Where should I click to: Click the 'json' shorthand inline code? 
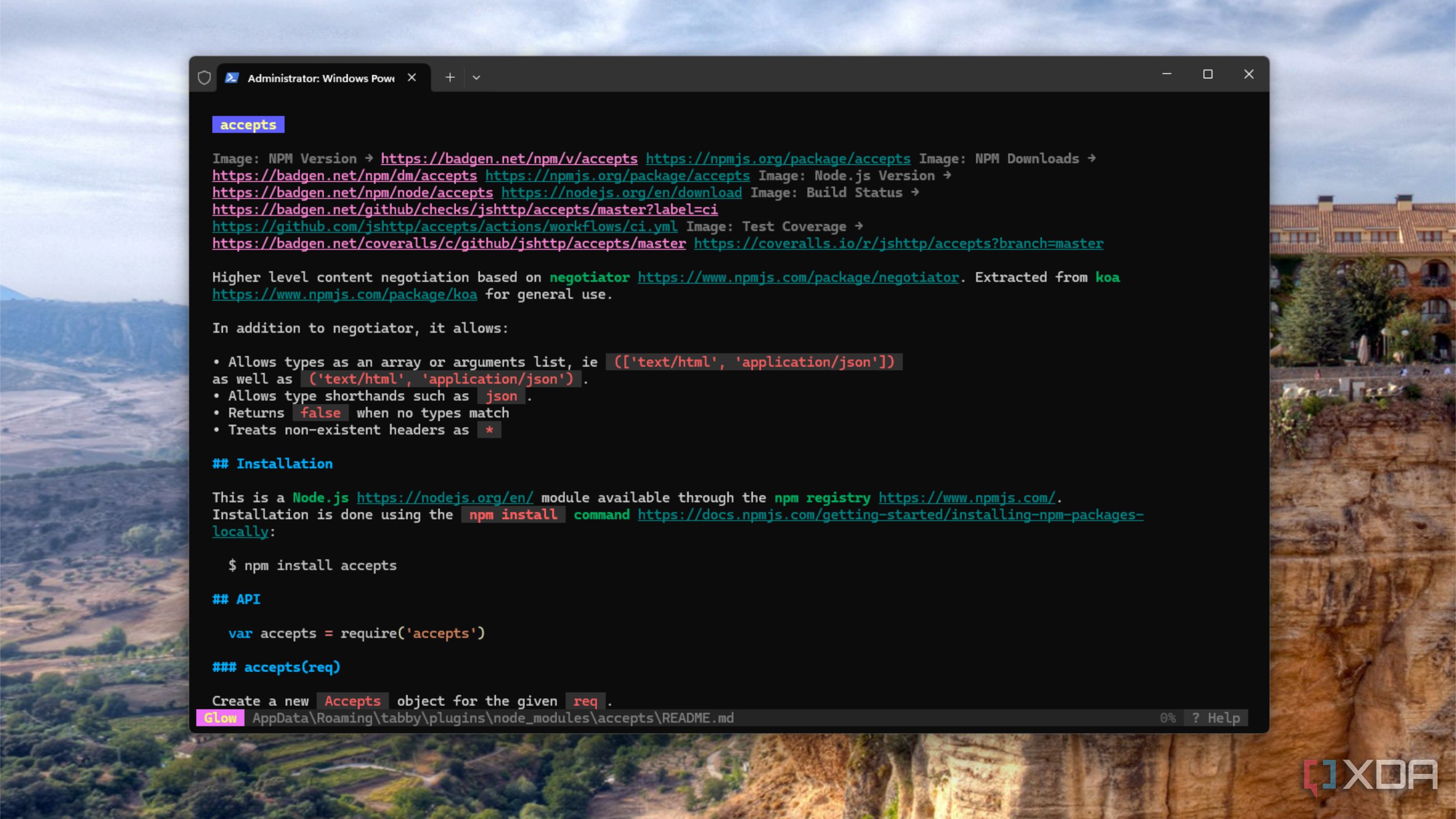pyautogui.click(x=501, y=396)
